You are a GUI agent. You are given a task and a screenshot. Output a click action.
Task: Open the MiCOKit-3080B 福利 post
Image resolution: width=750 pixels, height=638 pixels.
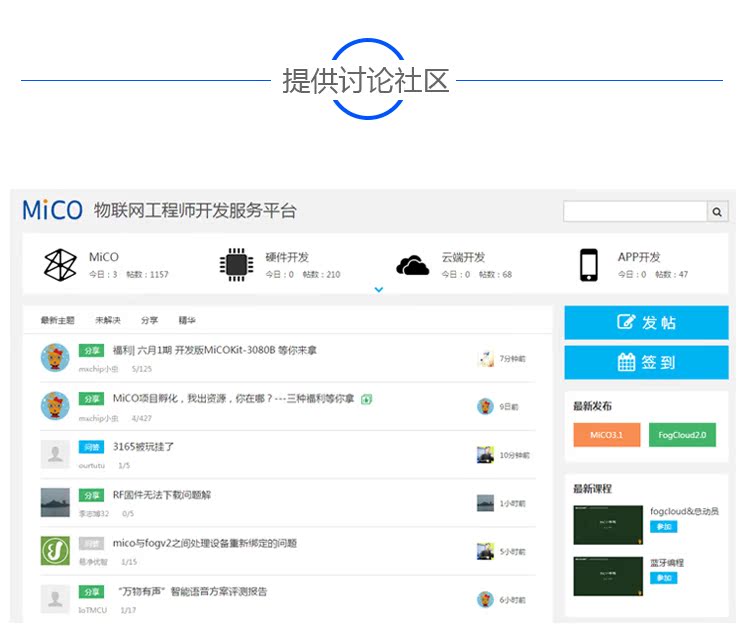(214, 350)
